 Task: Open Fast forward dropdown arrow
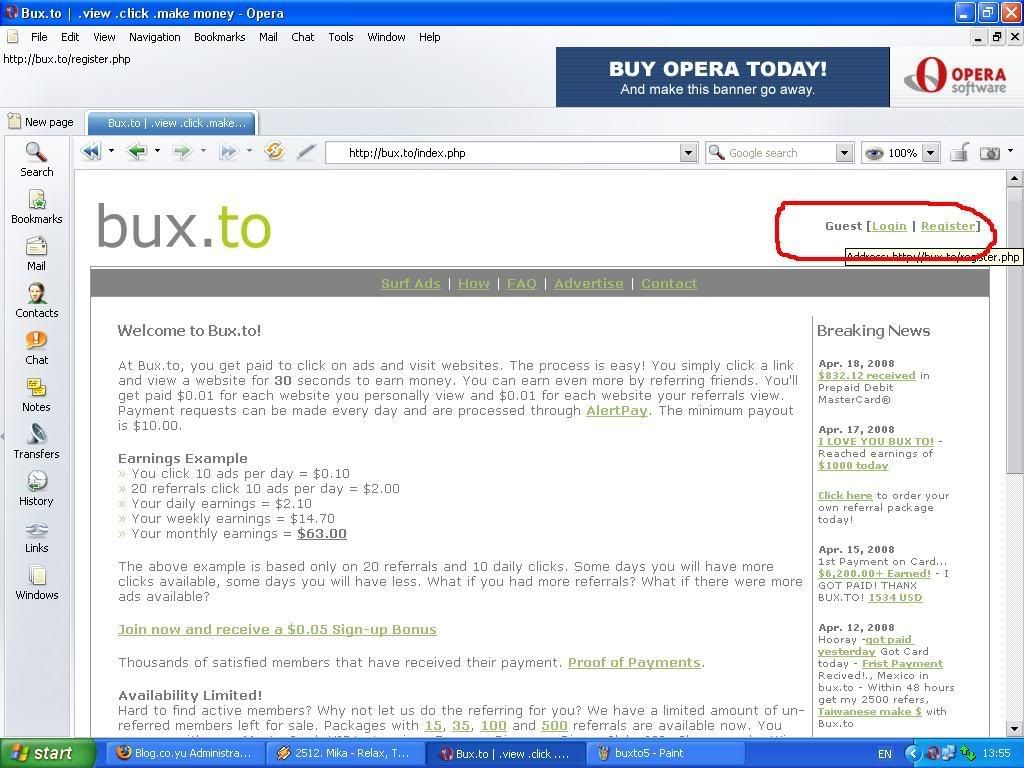click(249, 152)
